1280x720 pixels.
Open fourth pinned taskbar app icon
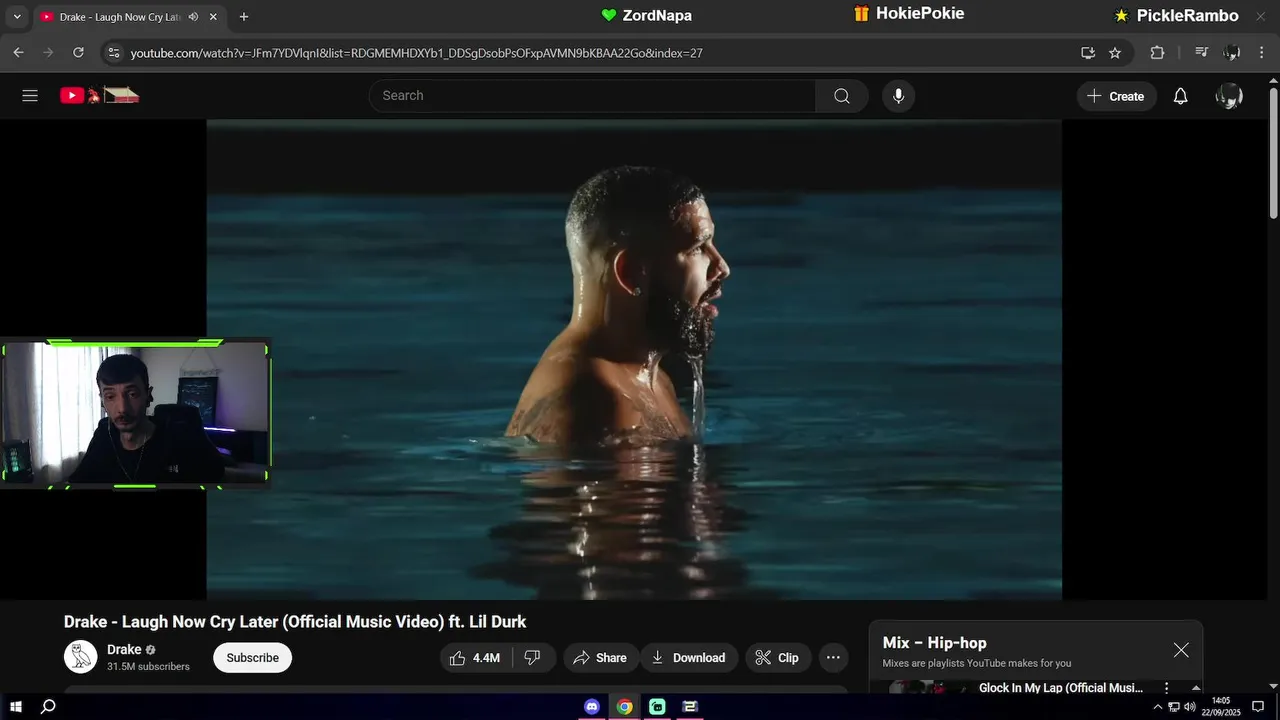pyautogui.click(x=690, y=707)
